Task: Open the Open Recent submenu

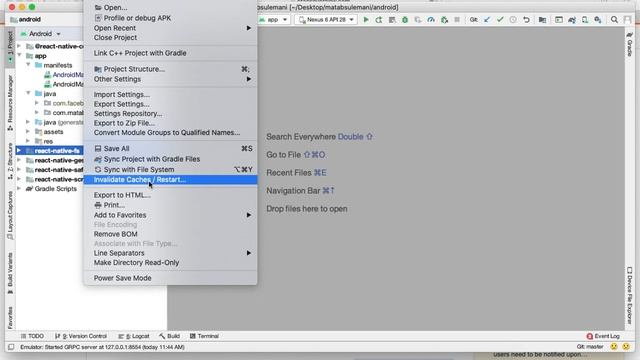Action: (x=171, y=28)
